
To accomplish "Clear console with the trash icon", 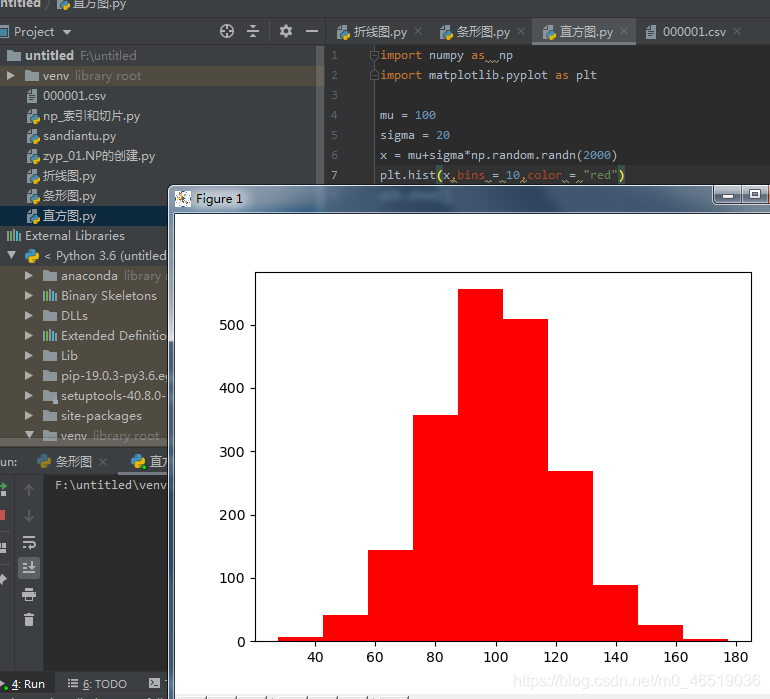I will [x=29, y=620].
